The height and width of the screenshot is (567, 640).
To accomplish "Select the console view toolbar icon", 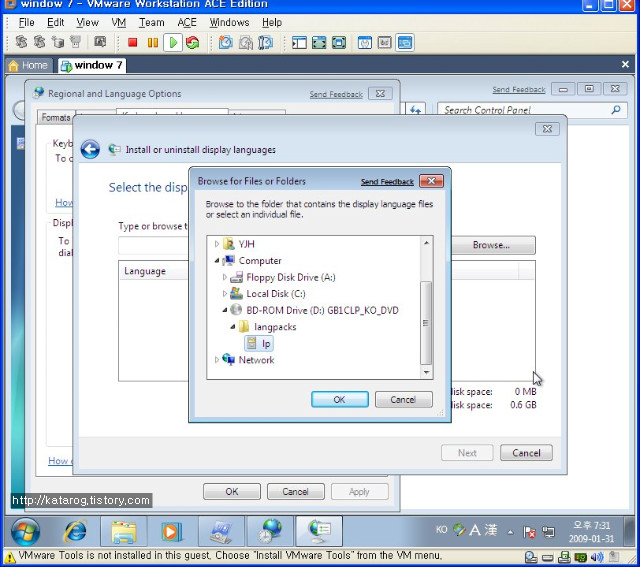I will pos(404,42).
